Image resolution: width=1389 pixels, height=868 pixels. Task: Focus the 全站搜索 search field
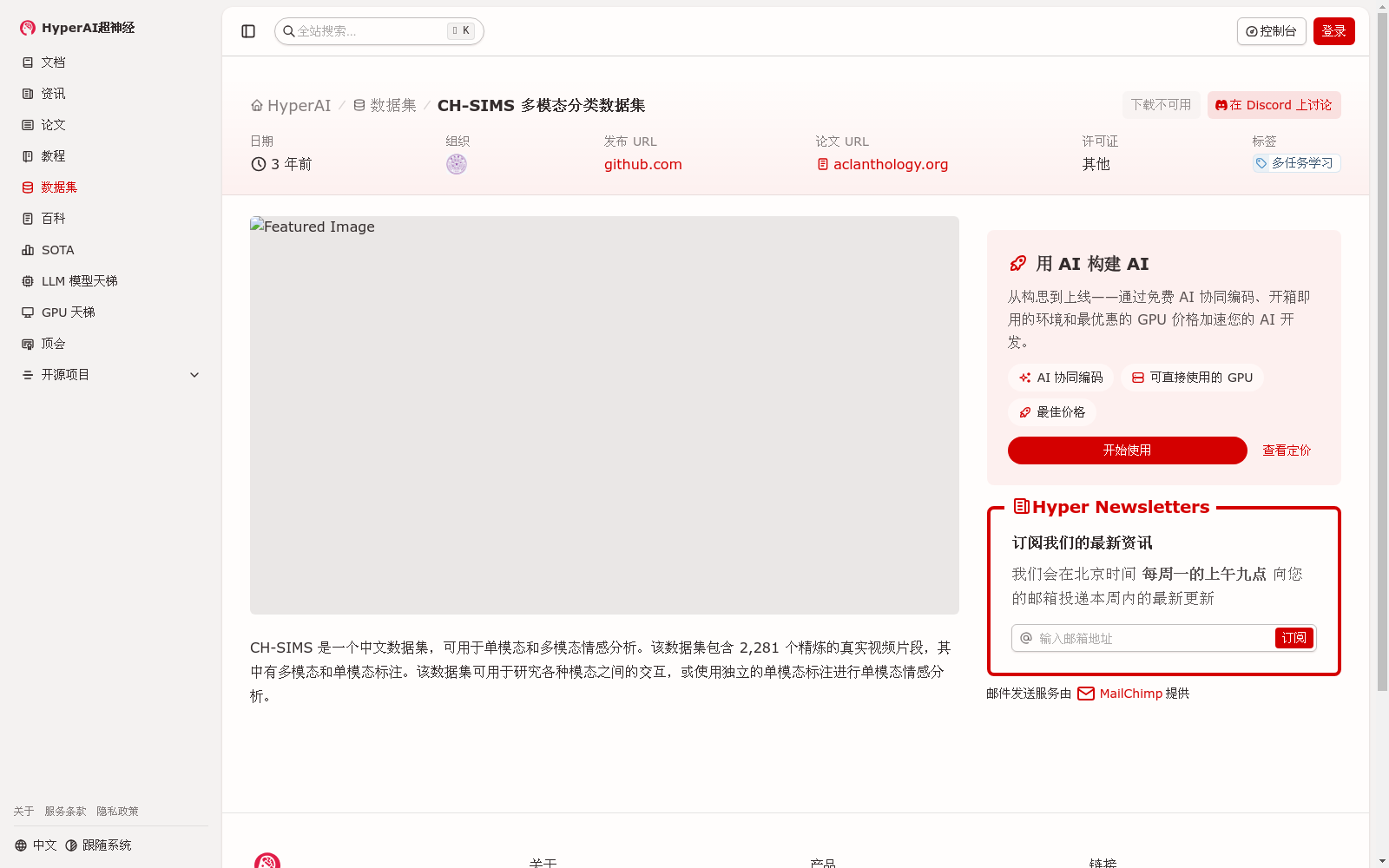pos(370,31)
